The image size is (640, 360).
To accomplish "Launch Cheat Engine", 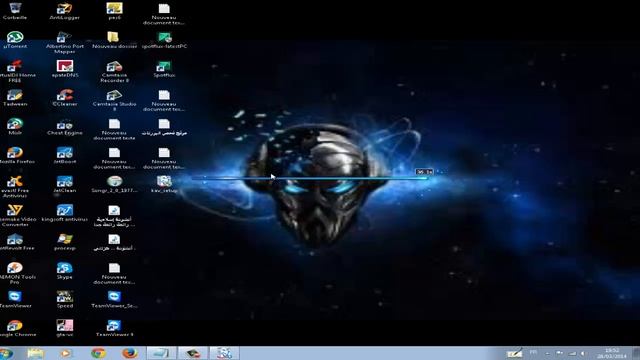I will 64,127.
